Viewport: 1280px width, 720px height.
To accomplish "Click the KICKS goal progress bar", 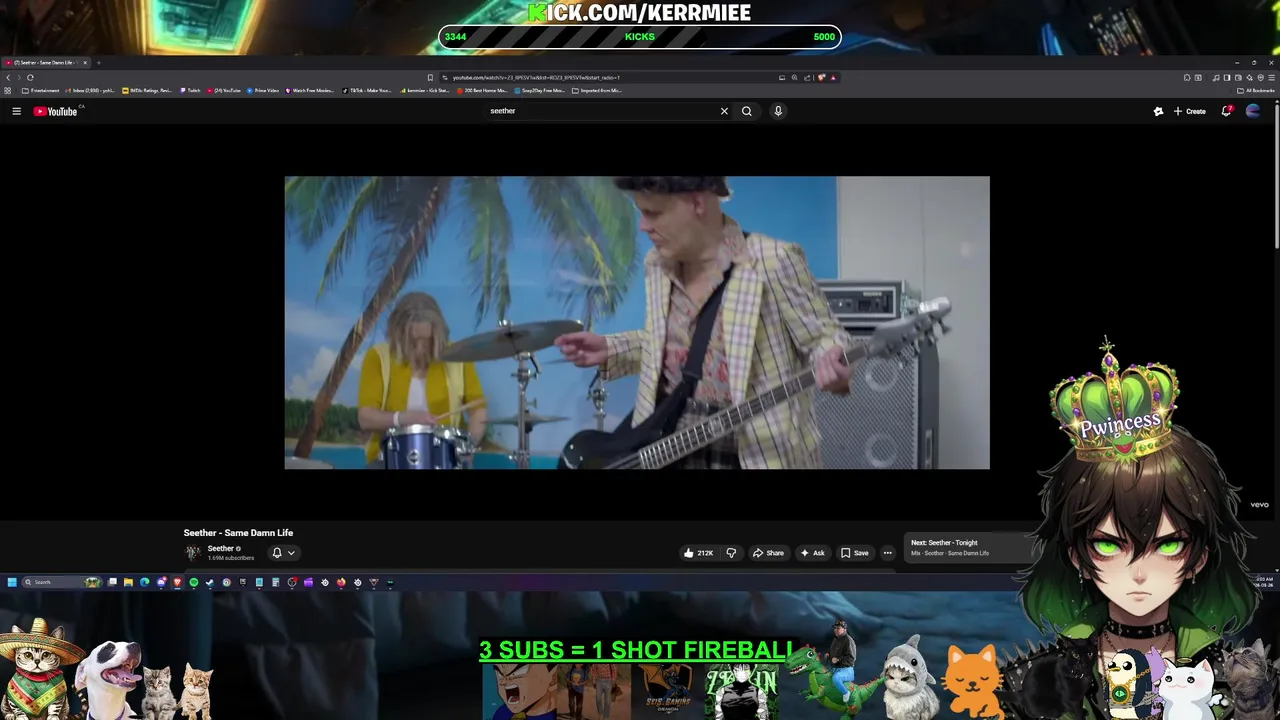I will point(640,37).
